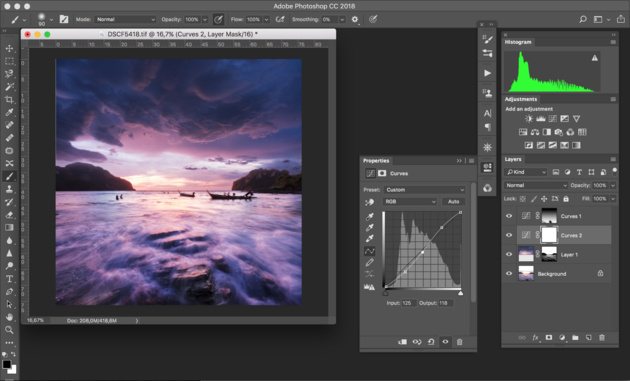Open the layer blend mode Normal dropdown
The image size is (630, 381).
click(536, 185)
